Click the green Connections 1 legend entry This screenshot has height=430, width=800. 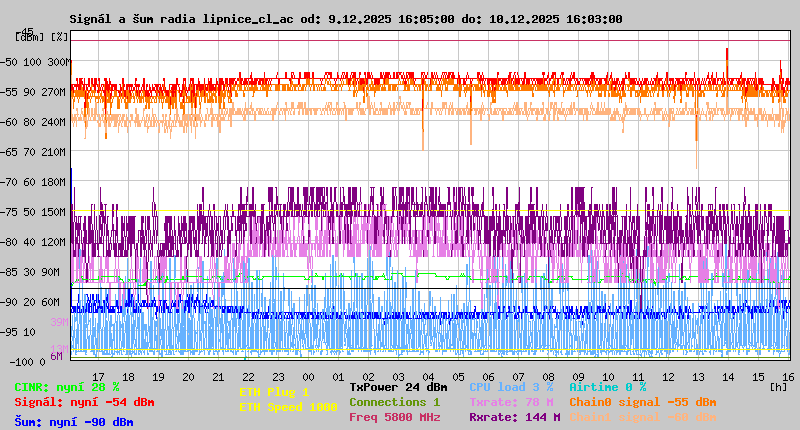pos(394,402)
